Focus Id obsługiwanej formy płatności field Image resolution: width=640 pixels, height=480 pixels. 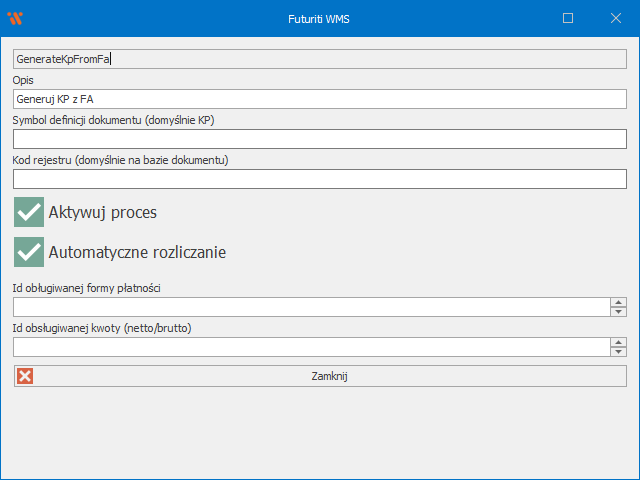coord(310,307)
